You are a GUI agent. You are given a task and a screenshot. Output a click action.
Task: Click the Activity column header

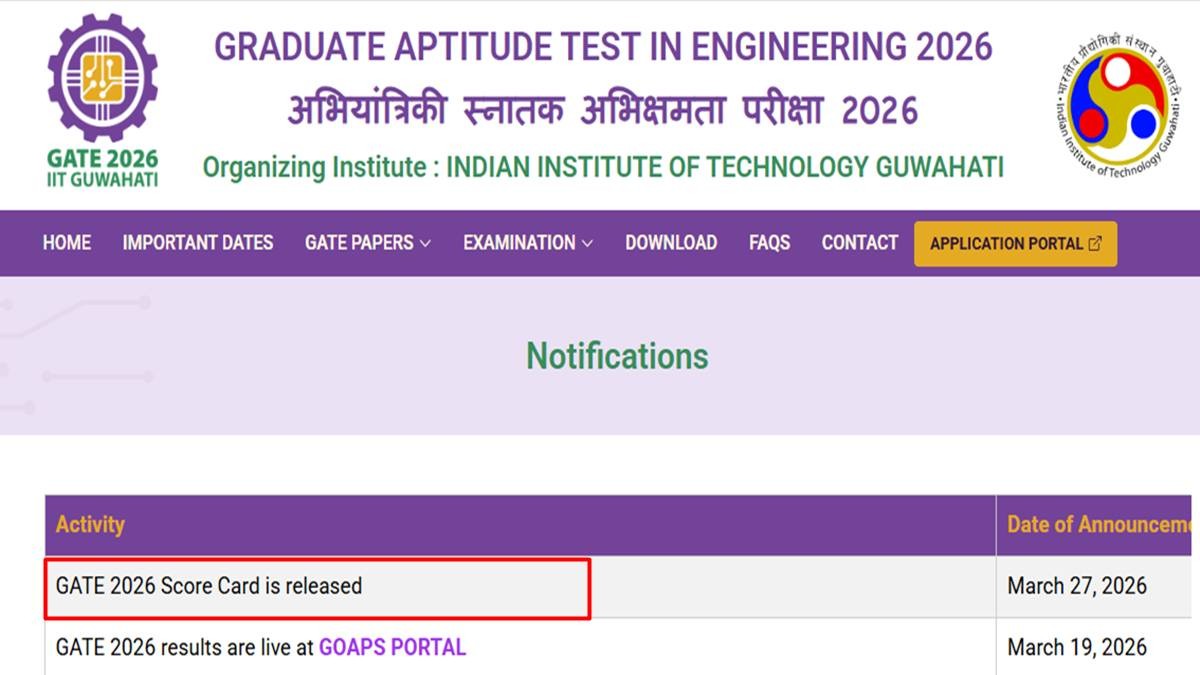[x=90, y=525]
